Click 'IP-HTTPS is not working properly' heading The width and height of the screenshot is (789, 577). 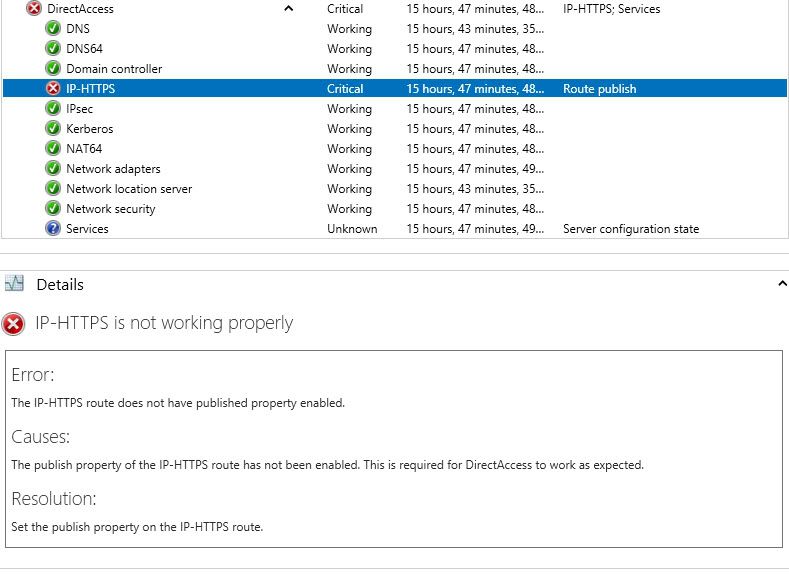click(164, 323)
